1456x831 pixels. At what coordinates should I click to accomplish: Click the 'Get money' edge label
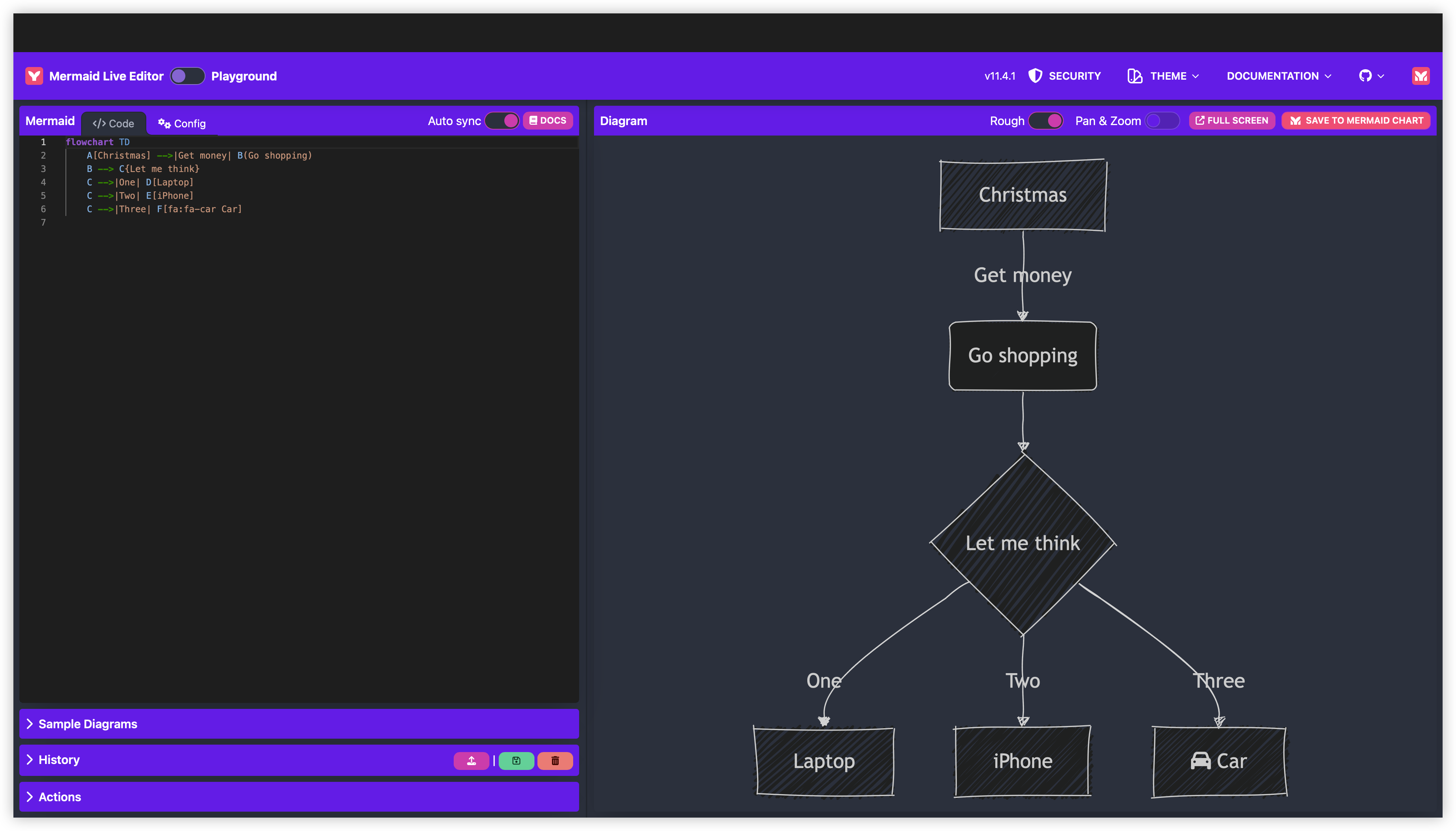point(1022,275)
